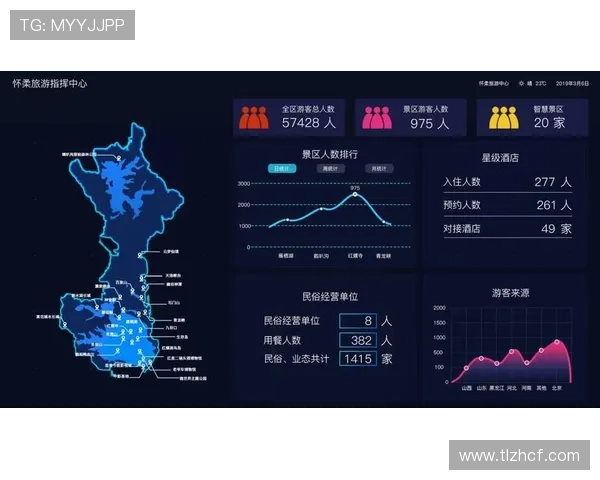The height and width of the screenshot is (480, 600).
Task: Click the 景区游客人数 975 card
Action: 410,118
